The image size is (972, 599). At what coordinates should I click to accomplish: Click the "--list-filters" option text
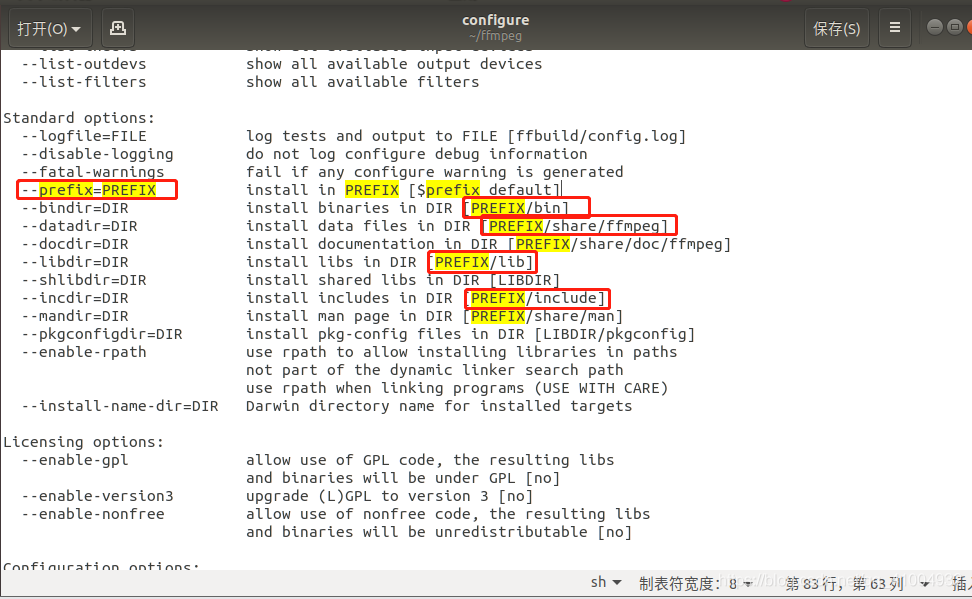click(84, 82)
